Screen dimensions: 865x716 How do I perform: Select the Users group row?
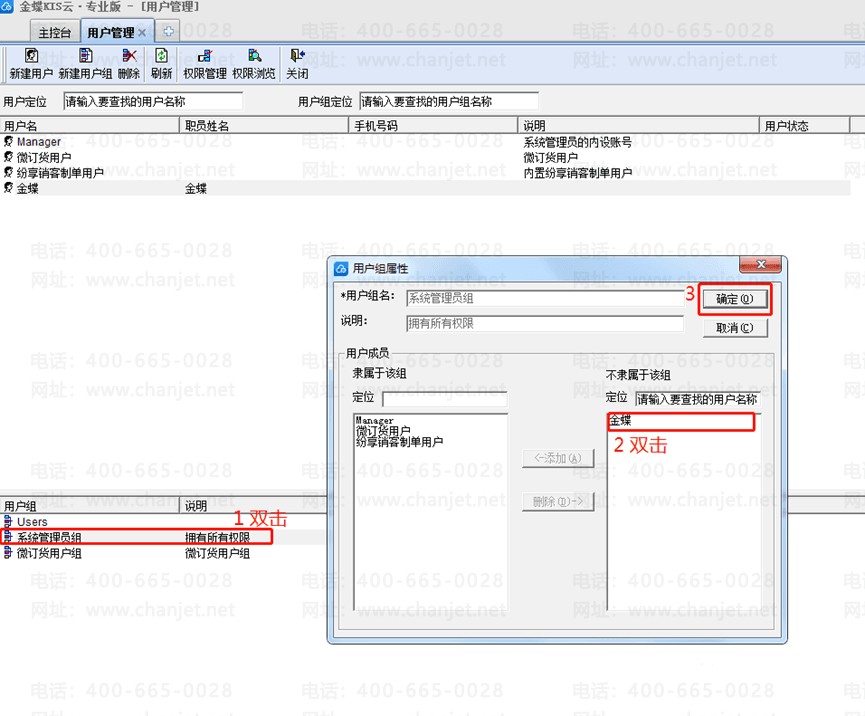(32, 522)
